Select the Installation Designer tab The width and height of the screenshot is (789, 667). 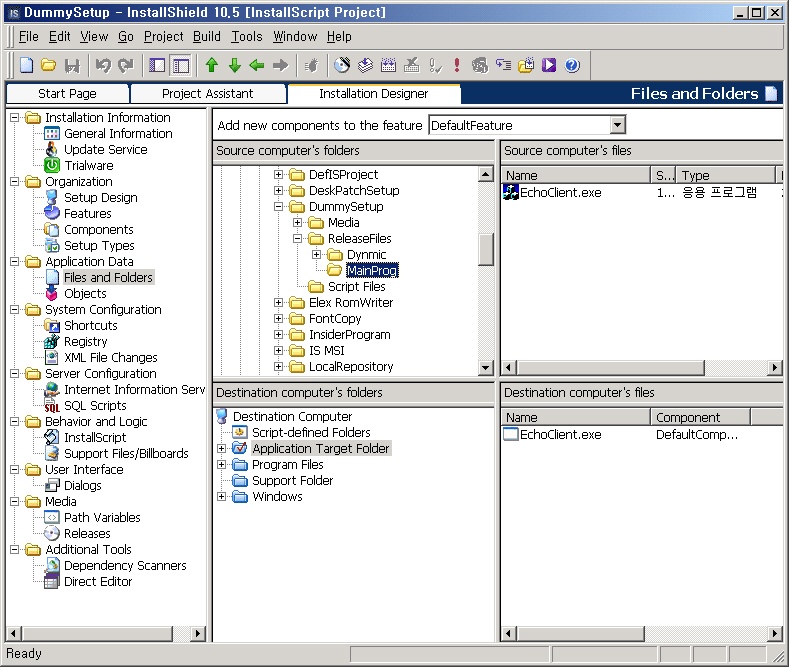(x=373, y=94)
